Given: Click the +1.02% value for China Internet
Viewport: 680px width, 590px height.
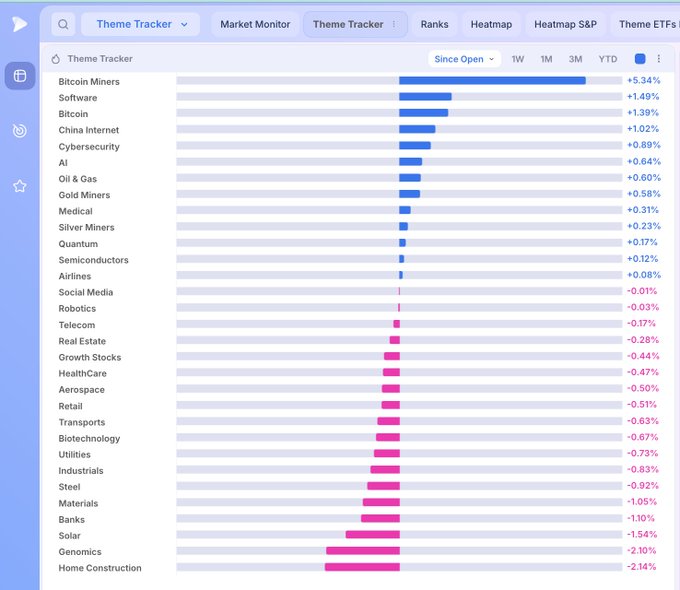Looking at the screenshot, I should (643, 129).
